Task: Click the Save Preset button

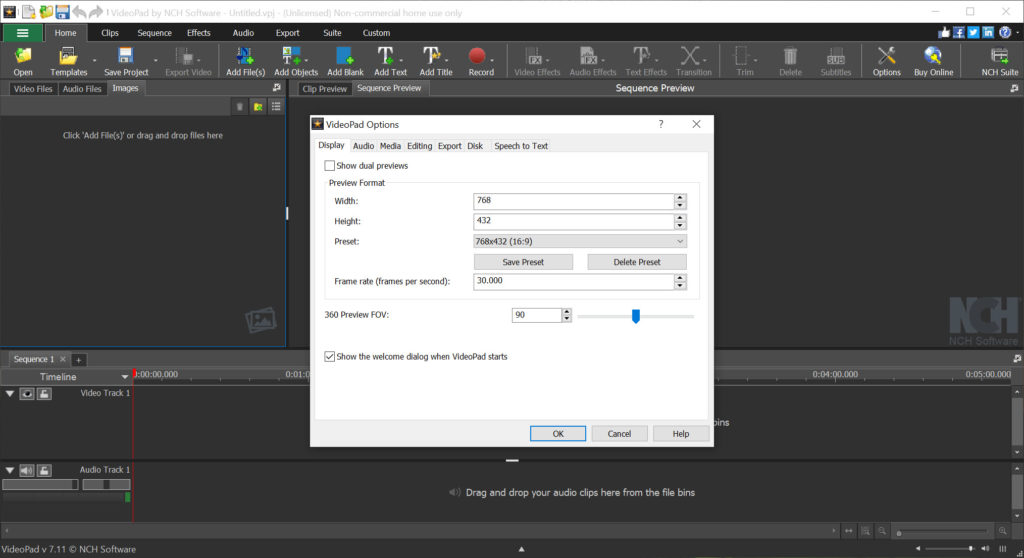Action: pyautogui.click(x=523, y=262)
